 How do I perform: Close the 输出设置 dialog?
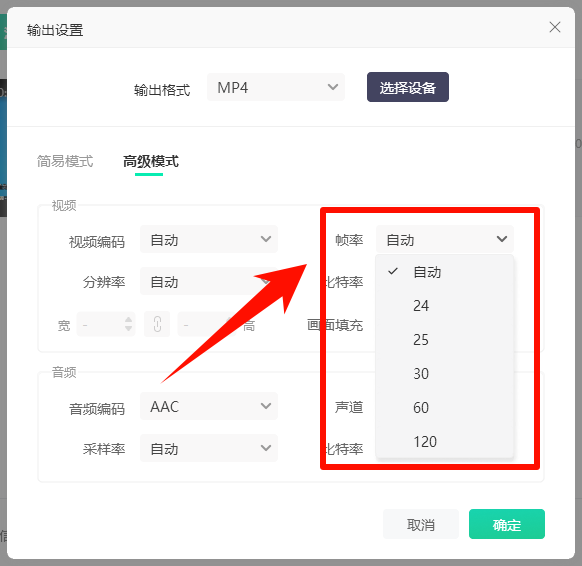555,27
